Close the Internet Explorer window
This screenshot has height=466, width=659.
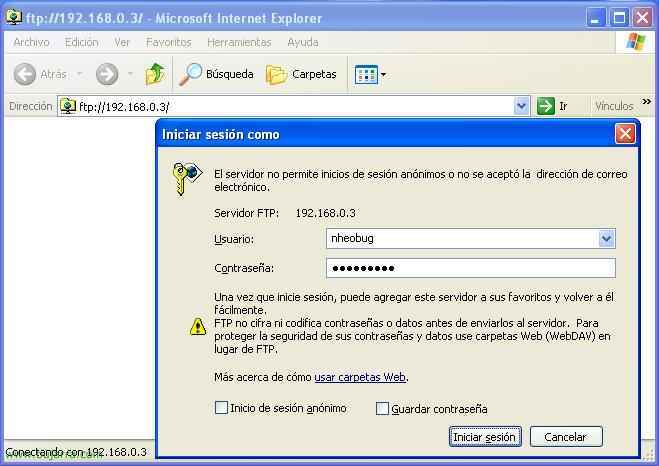pyautogui.click(x=643, y=18)
